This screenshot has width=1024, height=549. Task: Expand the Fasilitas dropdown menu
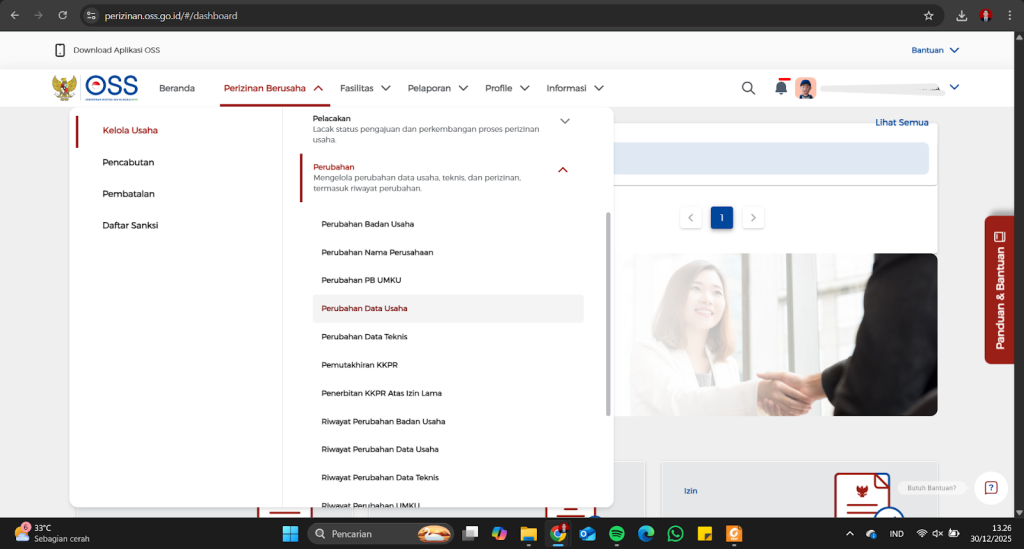(365, 88)
